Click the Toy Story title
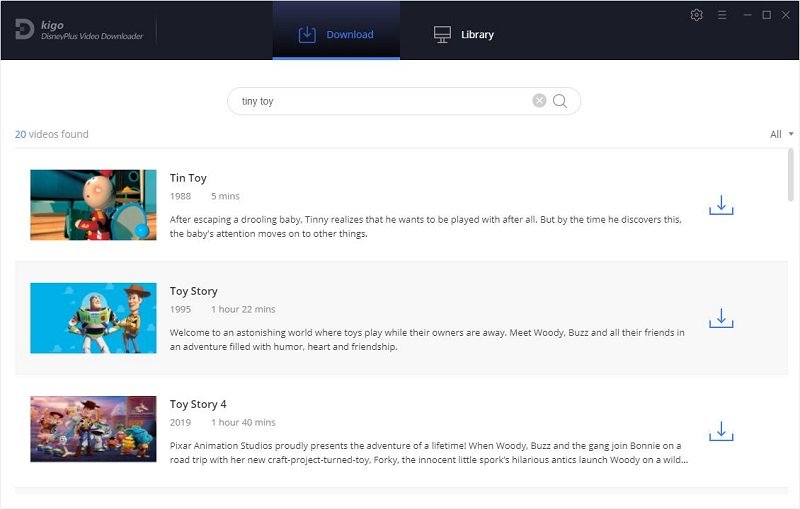This screenshot has height=509, width=800. 193,291
